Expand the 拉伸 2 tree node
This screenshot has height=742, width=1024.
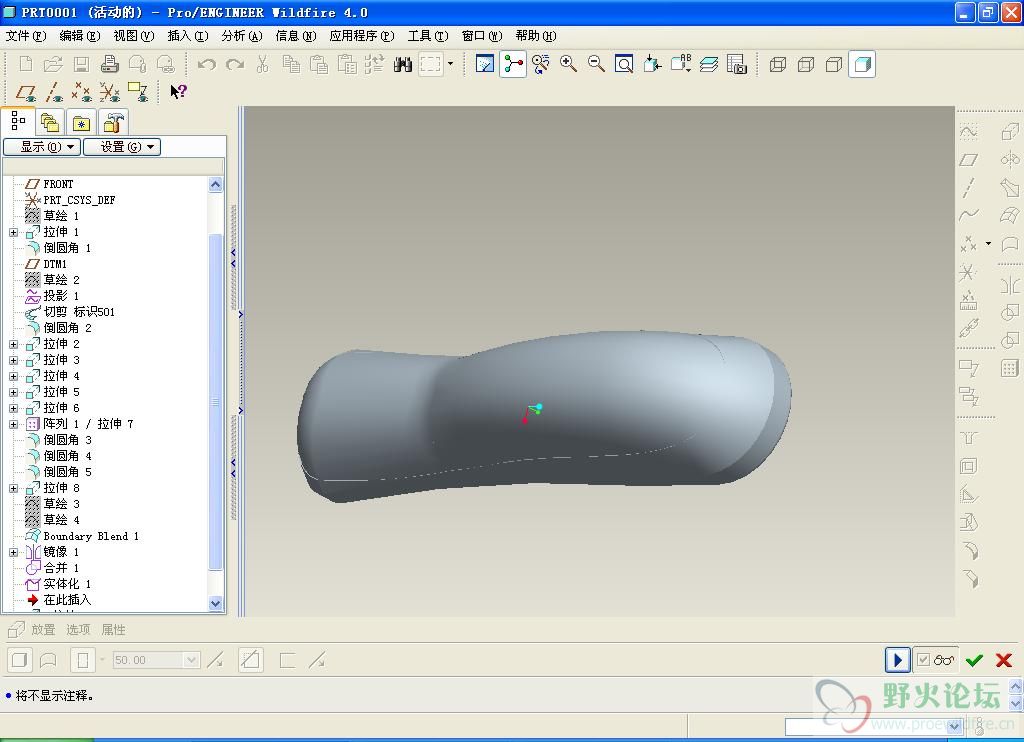[13, 344]
